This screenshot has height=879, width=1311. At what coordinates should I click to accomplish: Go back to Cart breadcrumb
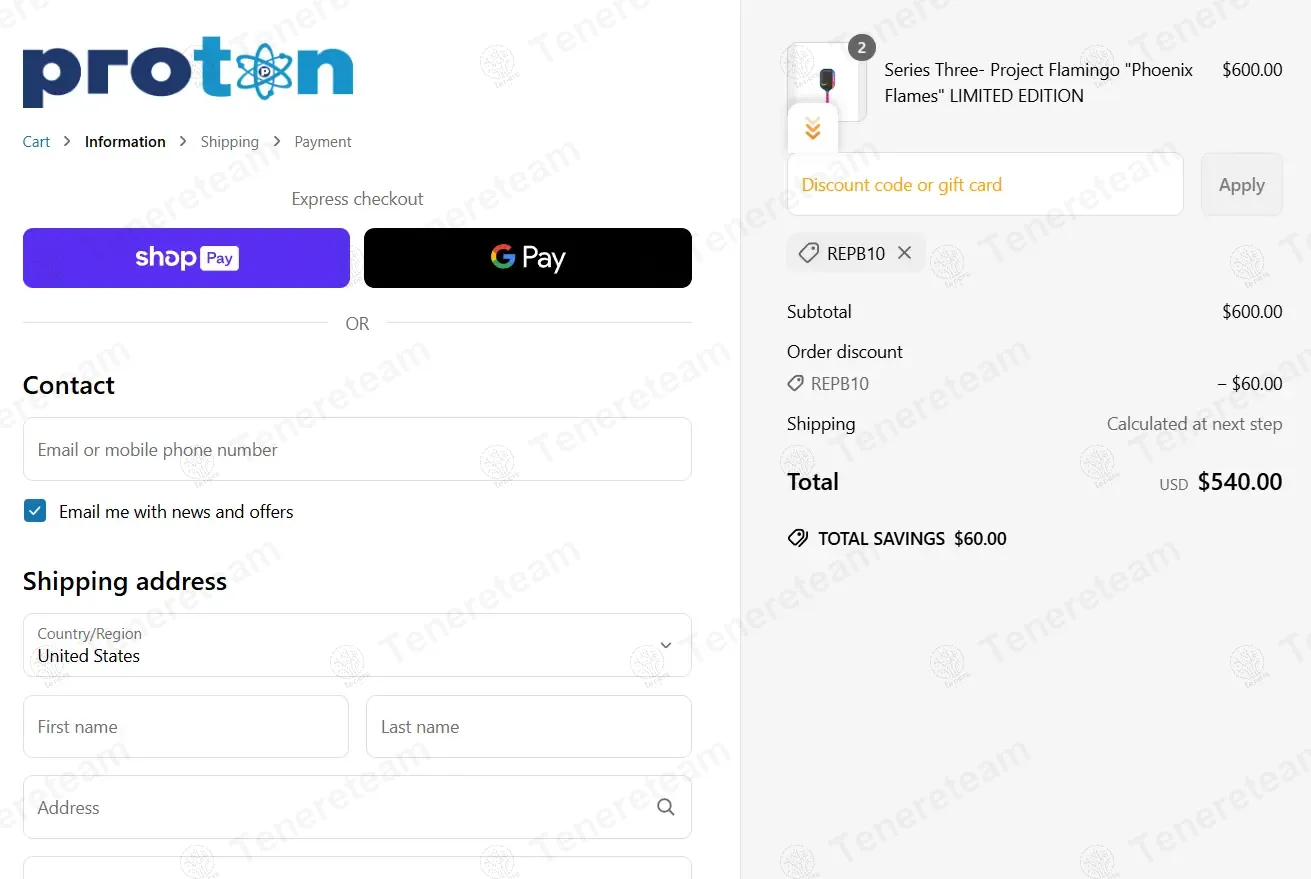[x=36, y=142]
